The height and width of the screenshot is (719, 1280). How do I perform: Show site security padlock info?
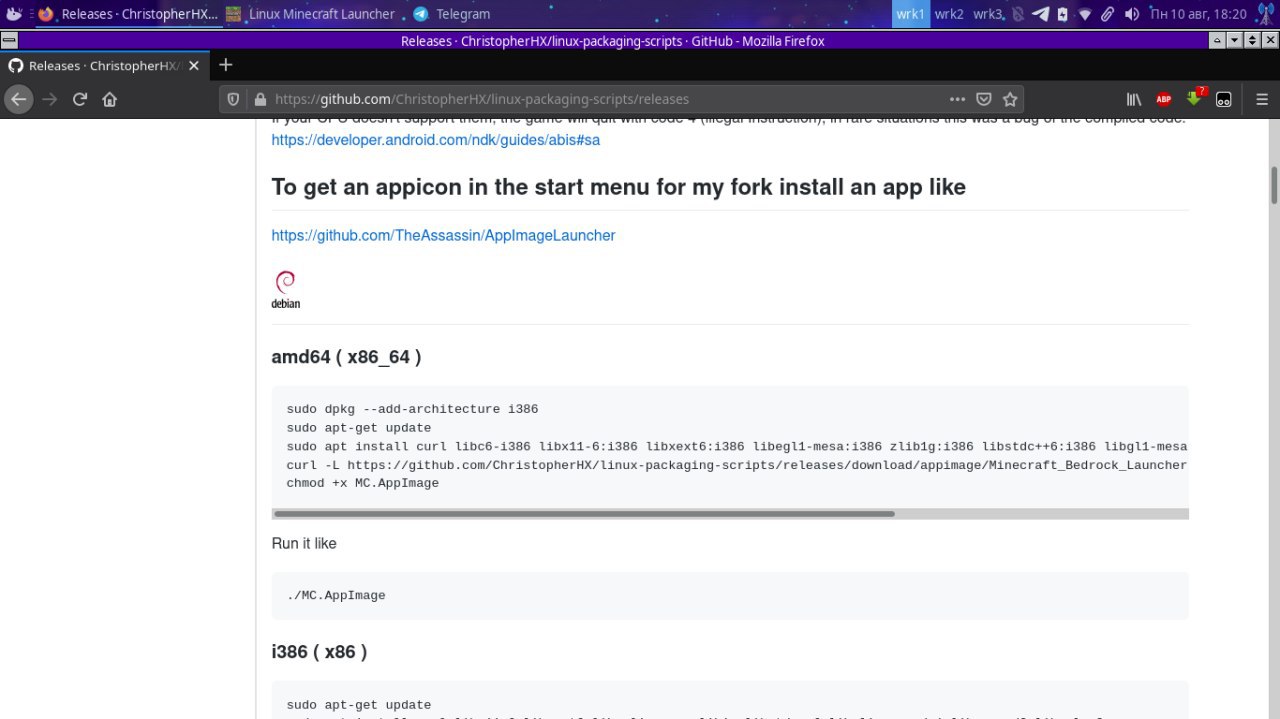[x=260, y=99]
